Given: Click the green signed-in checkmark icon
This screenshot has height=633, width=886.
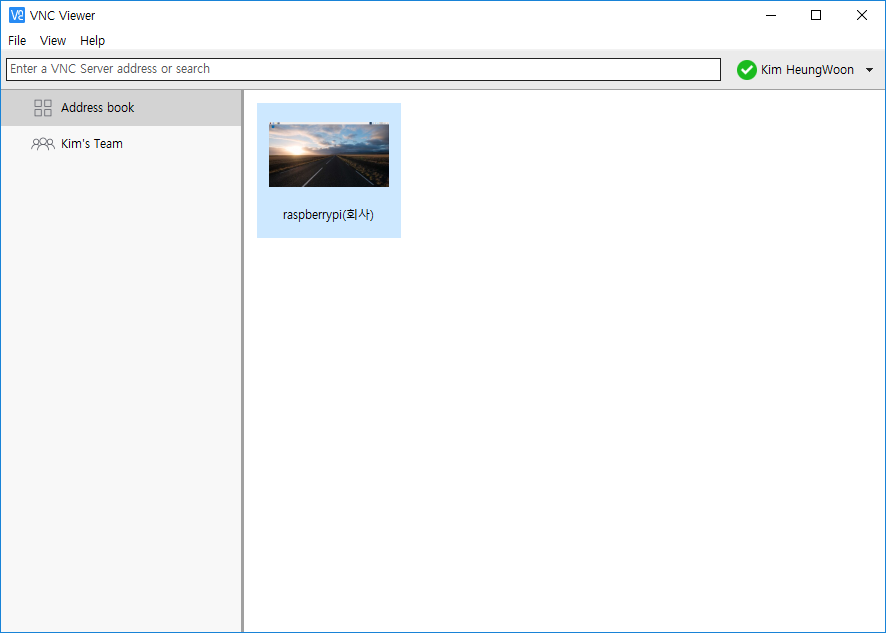Looking at the screenshot, I should point(746,70).
